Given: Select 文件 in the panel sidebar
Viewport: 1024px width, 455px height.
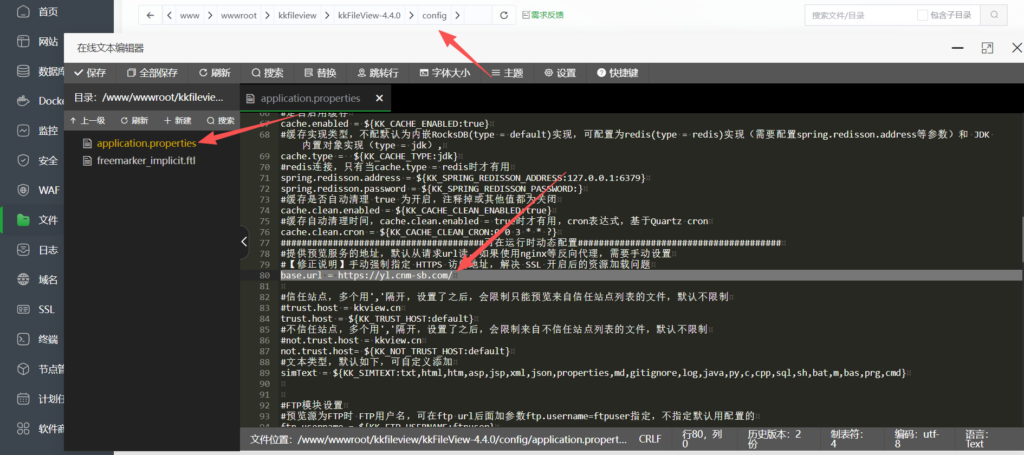Looking at the screenshot, I should point(39,220).
